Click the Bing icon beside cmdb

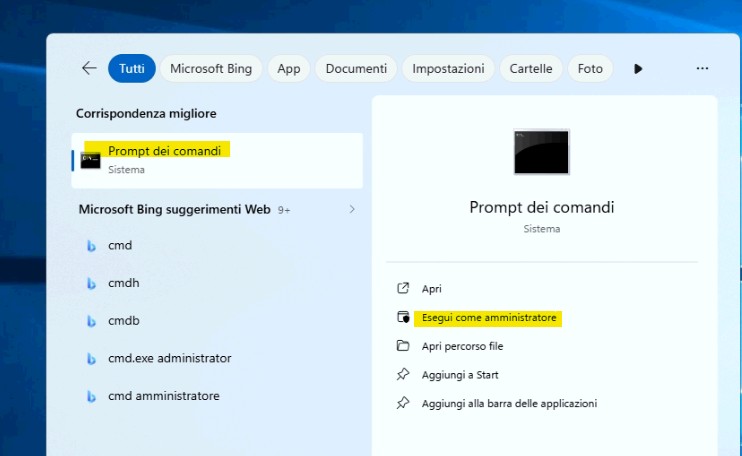(91, 322)
